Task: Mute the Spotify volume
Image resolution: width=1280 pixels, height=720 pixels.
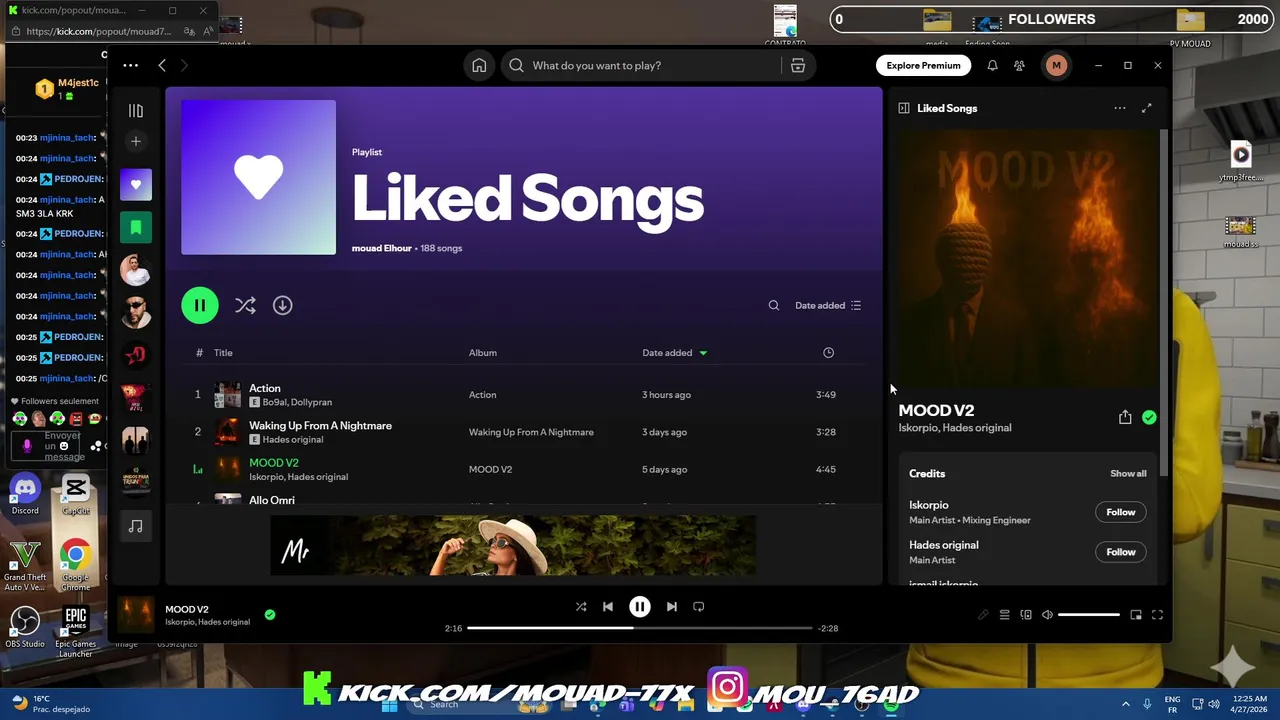Action: [x=1047, y=615]
